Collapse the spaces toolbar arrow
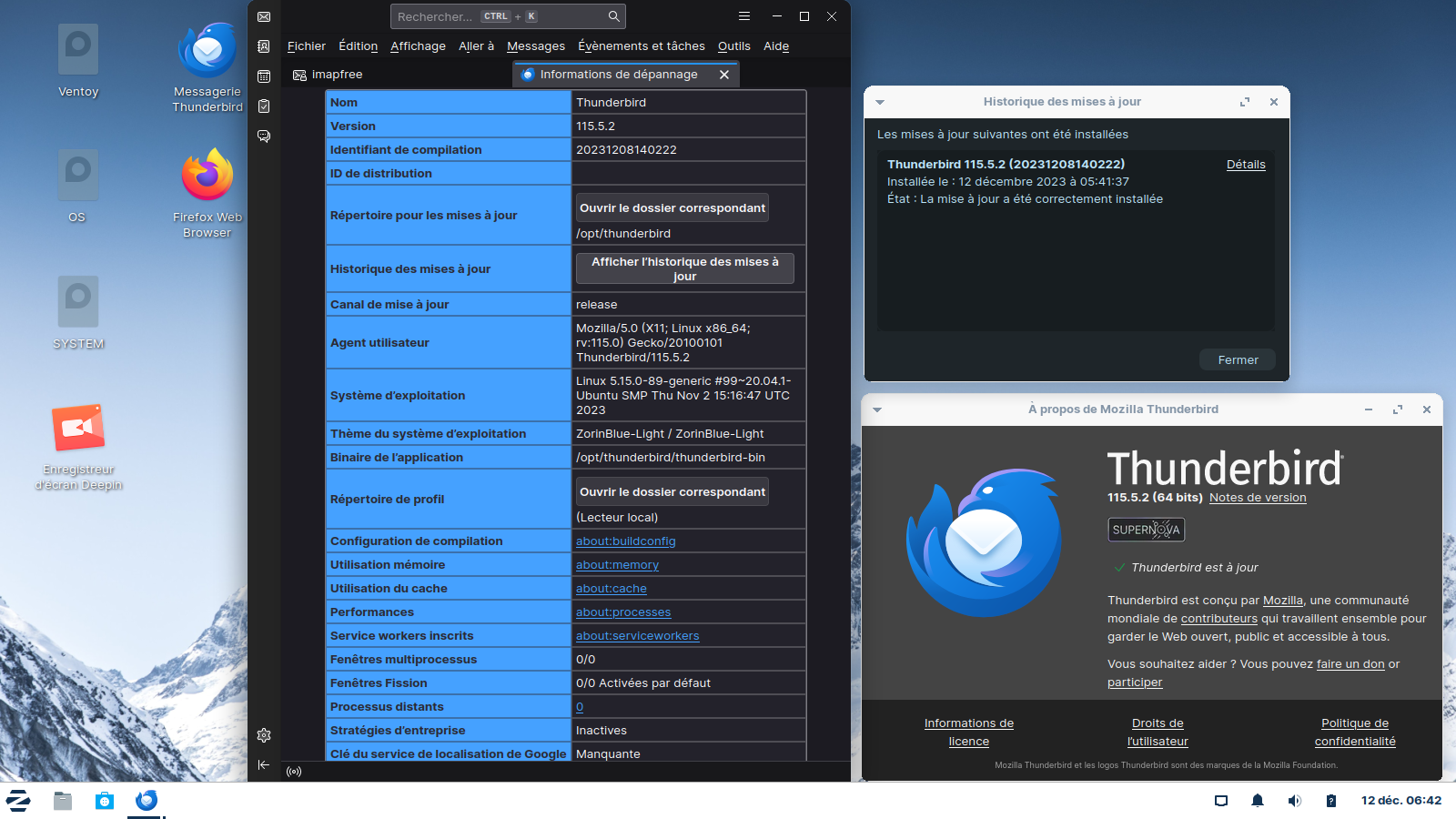Image resolution: width=1456 pixels, height=819 pixels. (x=264, y=765)
